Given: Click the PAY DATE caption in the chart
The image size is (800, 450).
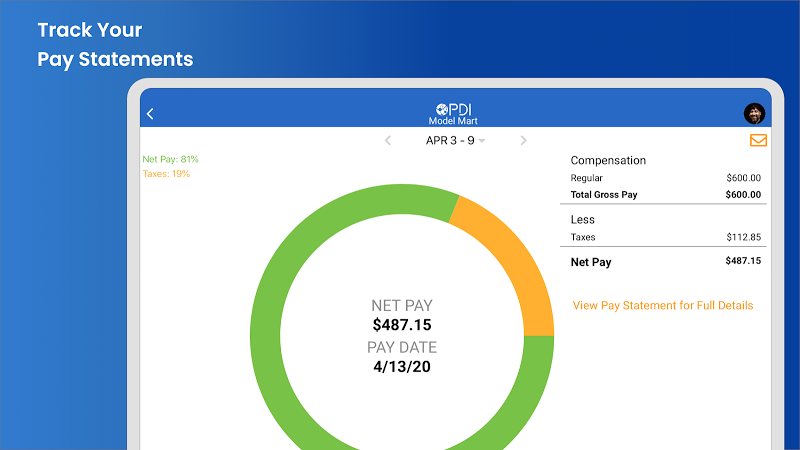Looking at the screenshot, I should pos(402,347).
